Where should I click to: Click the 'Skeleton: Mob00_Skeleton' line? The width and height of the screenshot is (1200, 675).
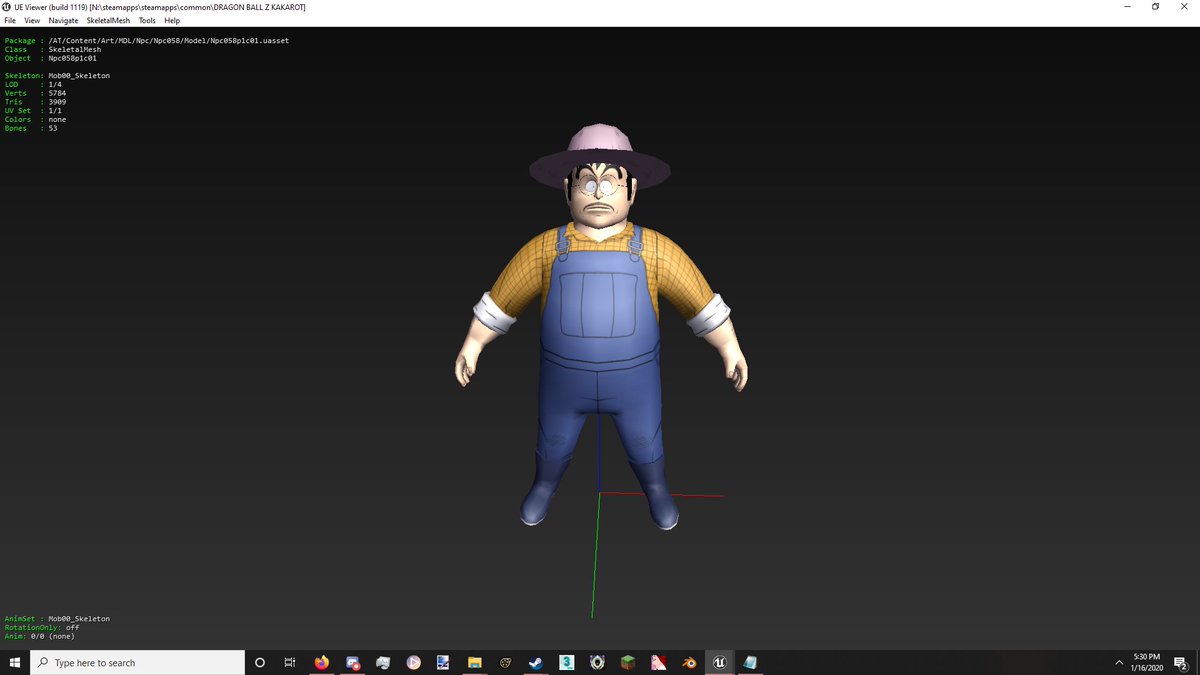tap(57, 76)
